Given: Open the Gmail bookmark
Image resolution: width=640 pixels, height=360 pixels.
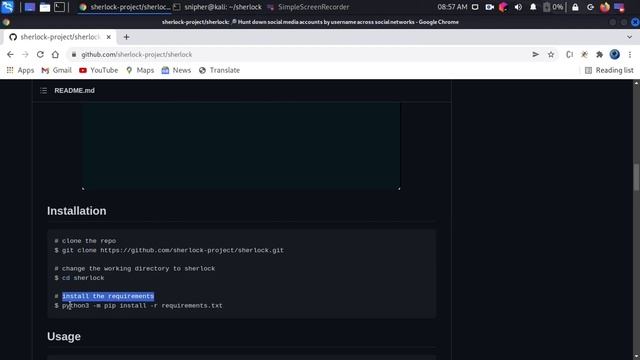Looking at the screenshot, I should 57,70.
